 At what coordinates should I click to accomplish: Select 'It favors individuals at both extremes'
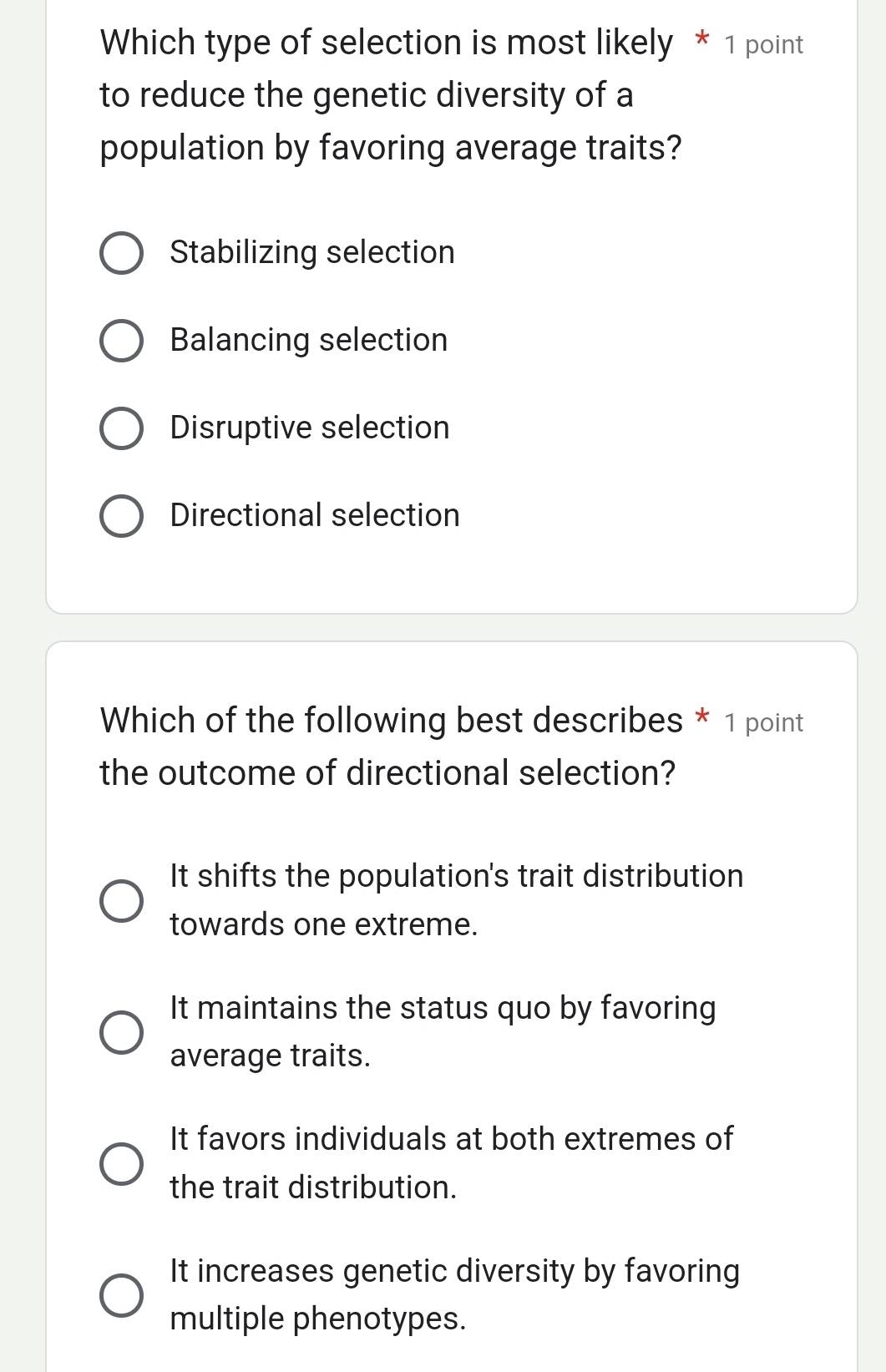(122, 1163)
